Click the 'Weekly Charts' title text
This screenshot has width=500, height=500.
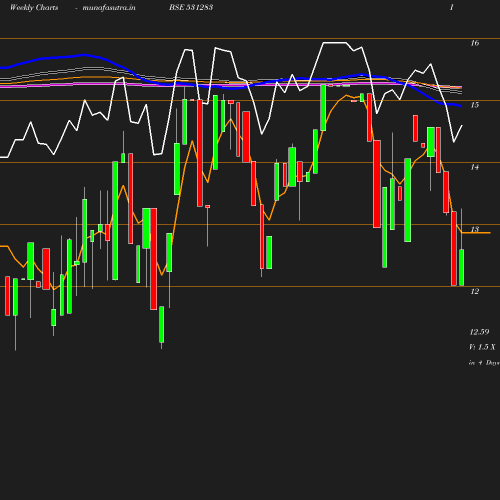point(34,7)
